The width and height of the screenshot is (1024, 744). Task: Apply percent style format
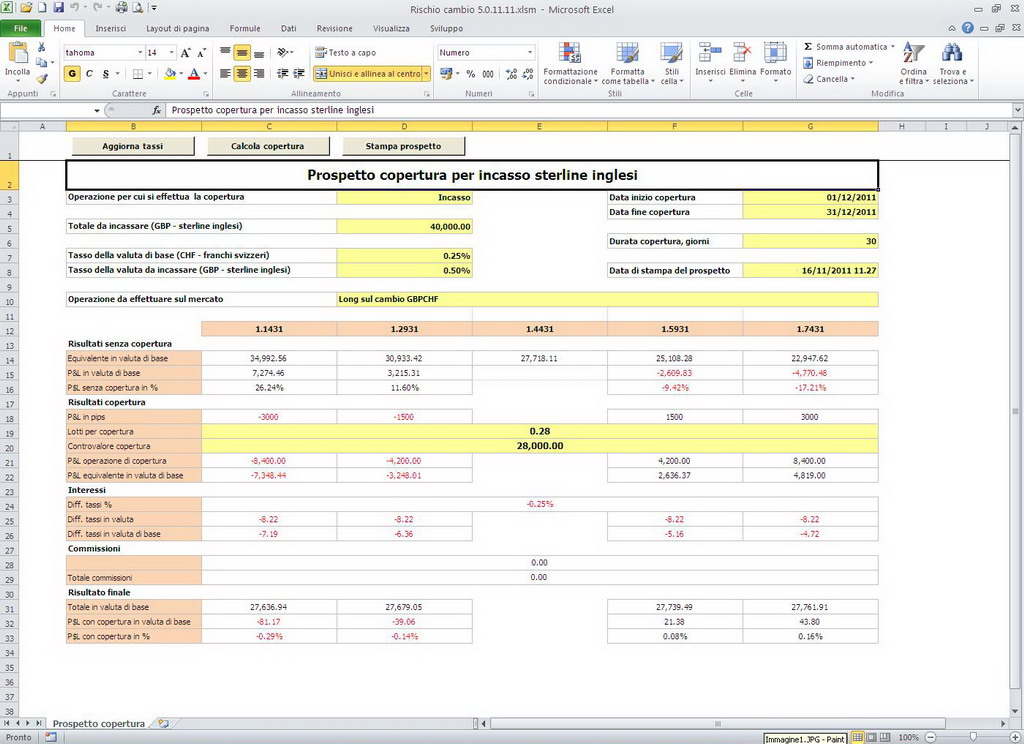[x=471, y=74]
